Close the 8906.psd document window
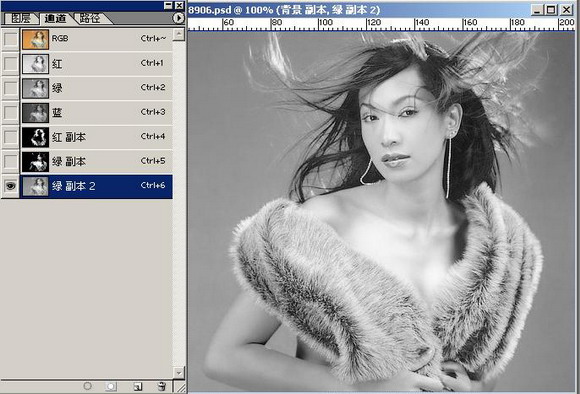580x394 pixels. pos(566,10)
